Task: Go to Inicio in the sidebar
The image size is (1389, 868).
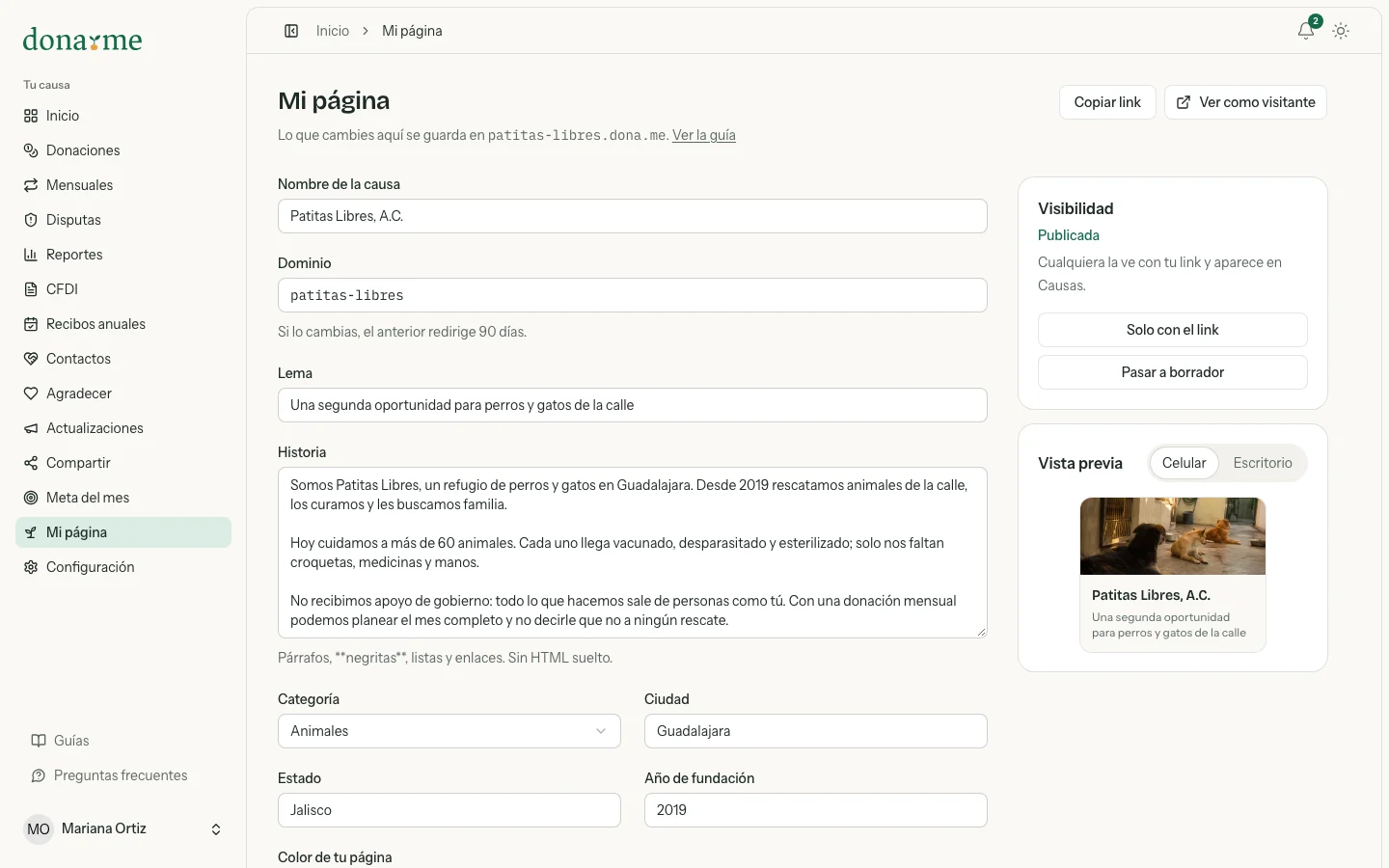Action: tap(123, 116)
